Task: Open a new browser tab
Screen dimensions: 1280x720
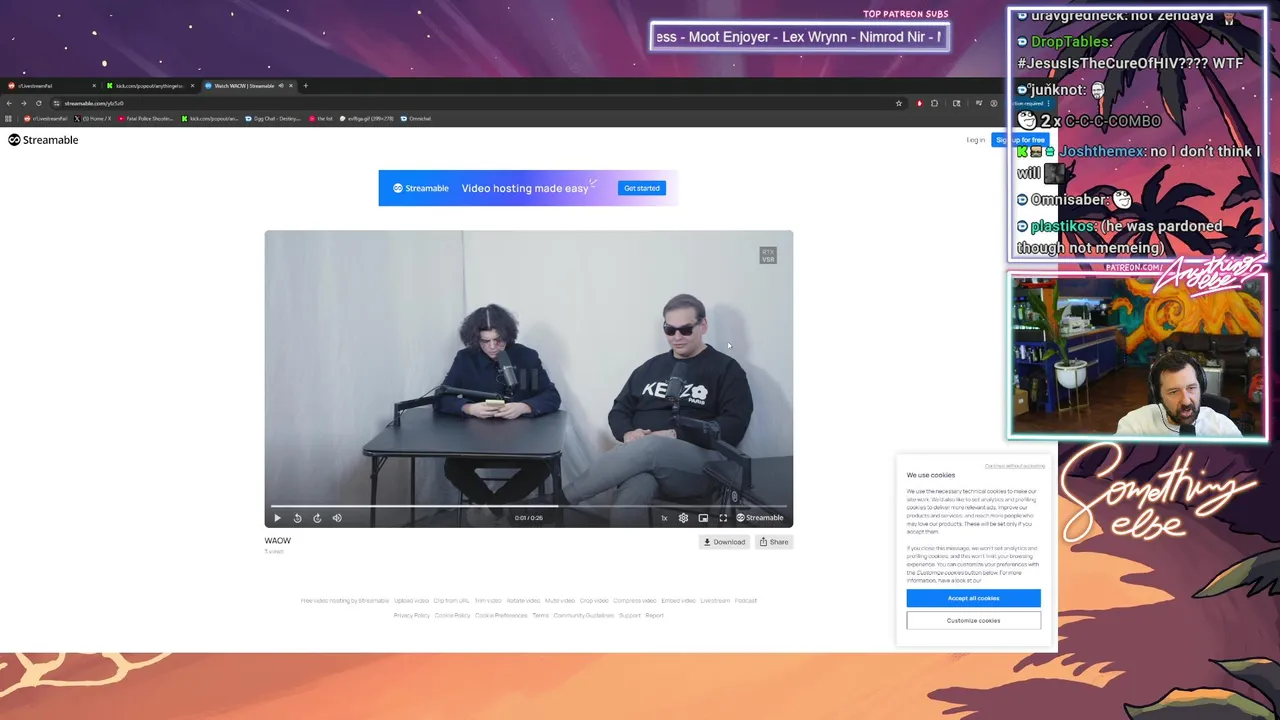Action: 306,86
